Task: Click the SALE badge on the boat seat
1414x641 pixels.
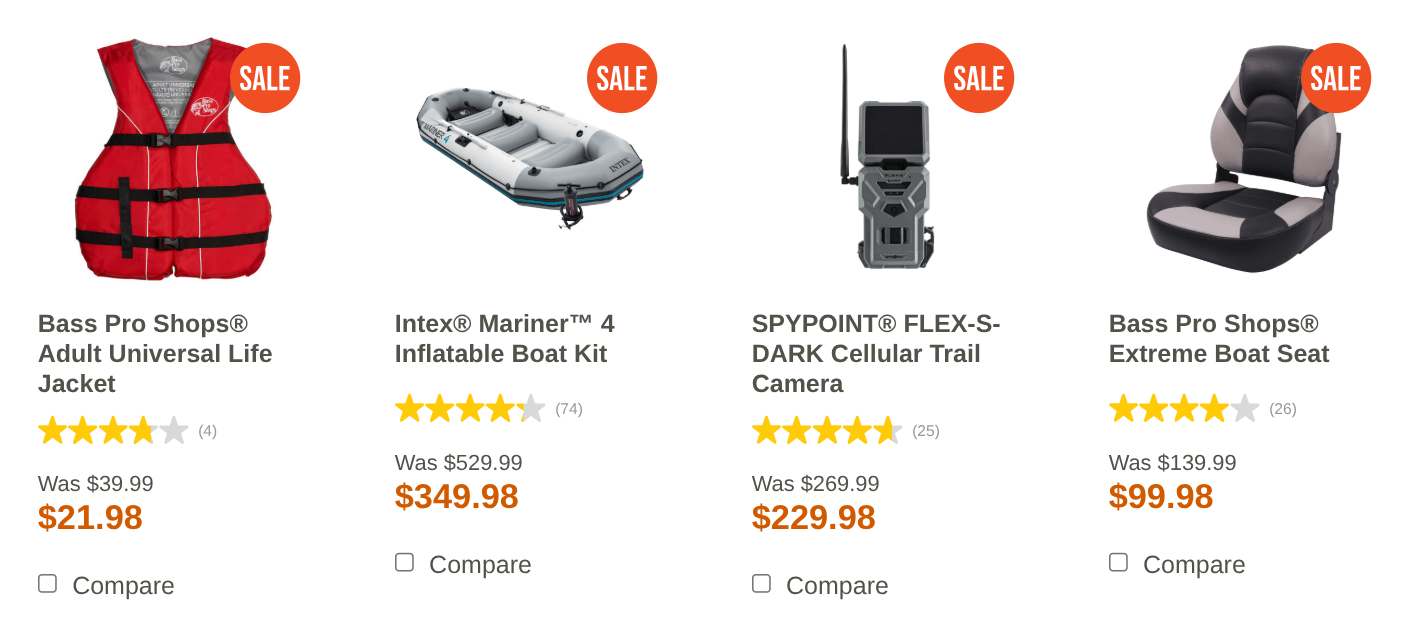Action: pos(1335,77)
